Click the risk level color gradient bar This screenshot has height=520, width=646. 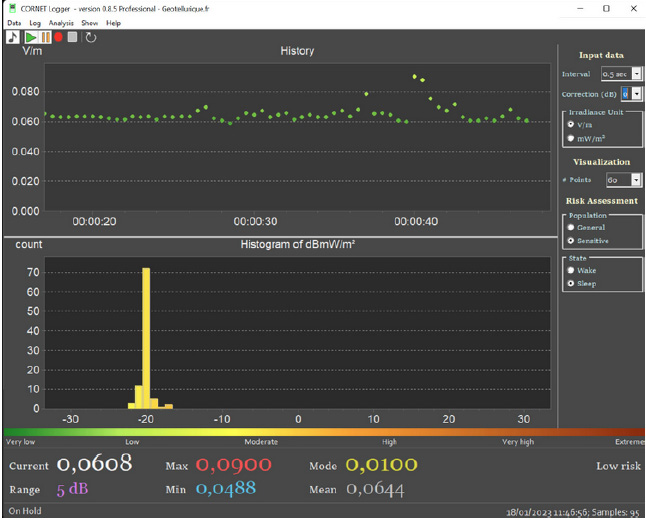point(322,431)
